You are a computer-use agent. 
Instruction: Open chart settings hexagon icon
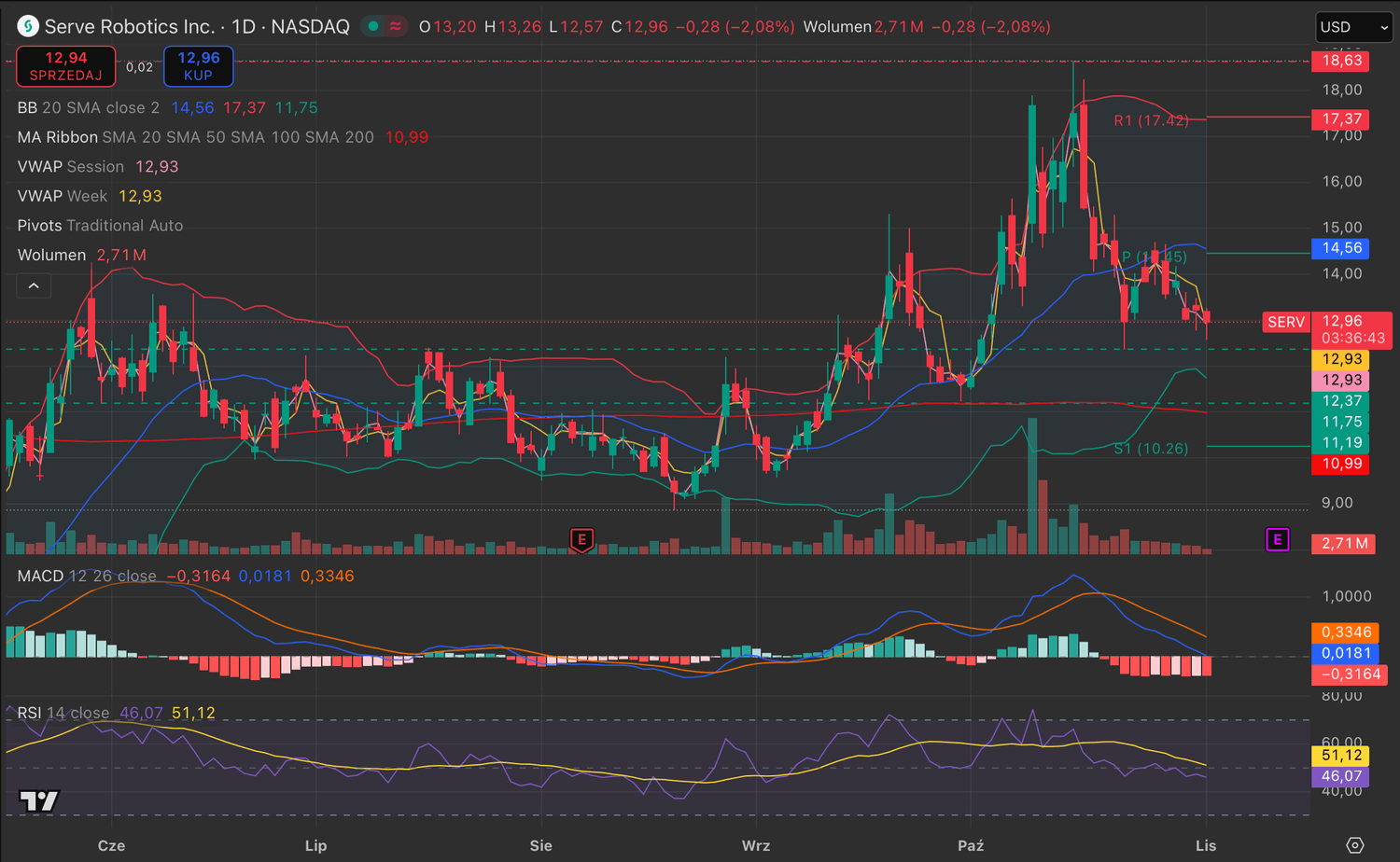click(x=1354, y=845)
